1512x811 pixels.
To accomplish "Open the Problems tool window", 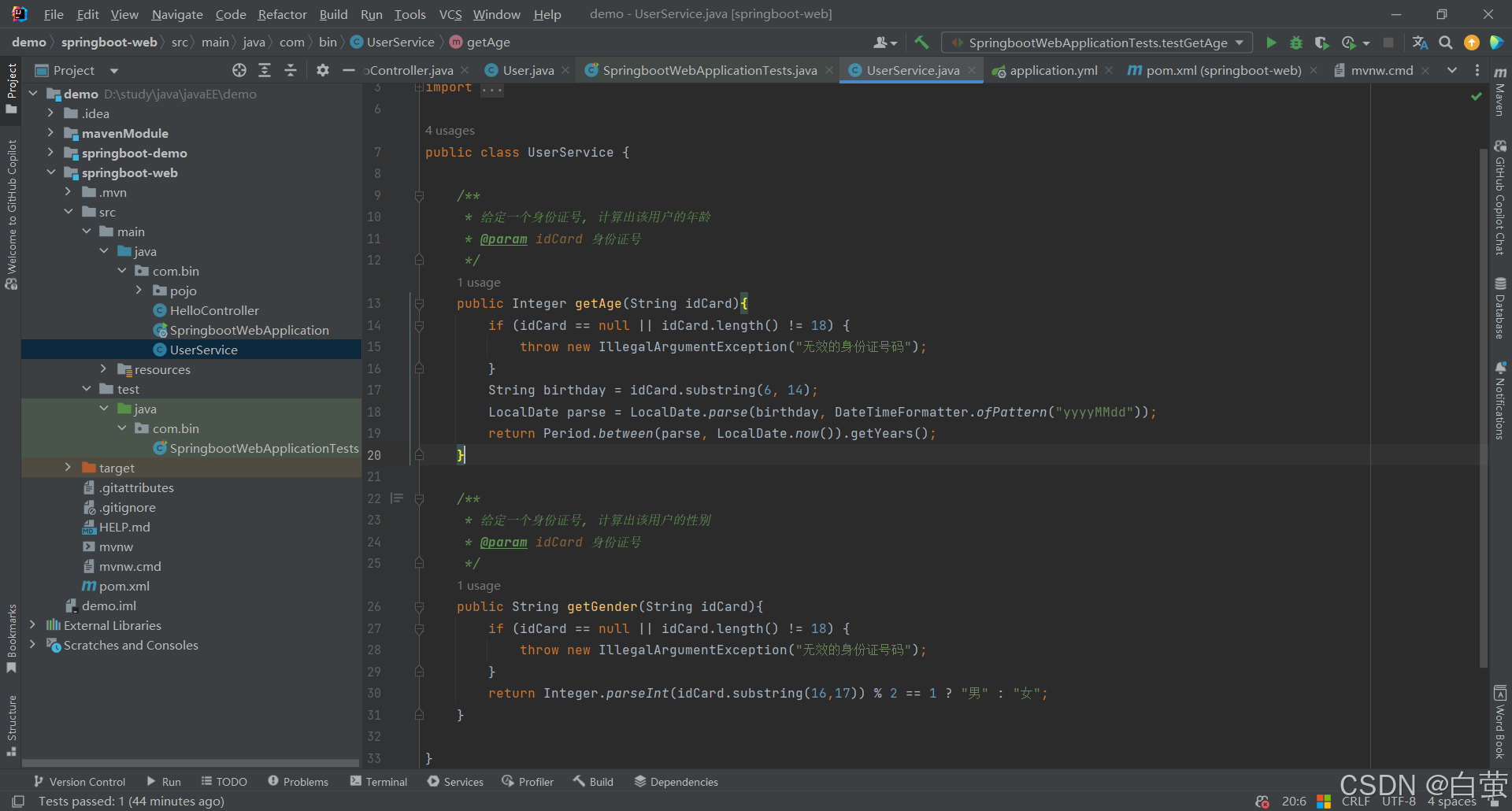I will tap(298, 782).
